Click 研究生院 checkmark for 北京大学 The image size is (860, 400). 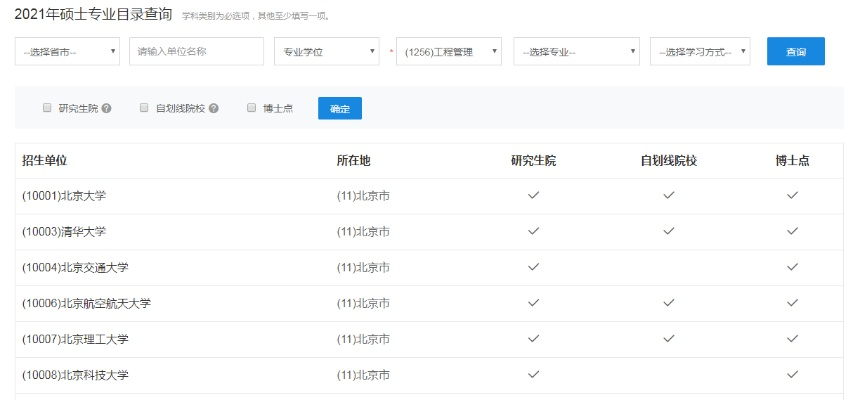click(533, 195)
